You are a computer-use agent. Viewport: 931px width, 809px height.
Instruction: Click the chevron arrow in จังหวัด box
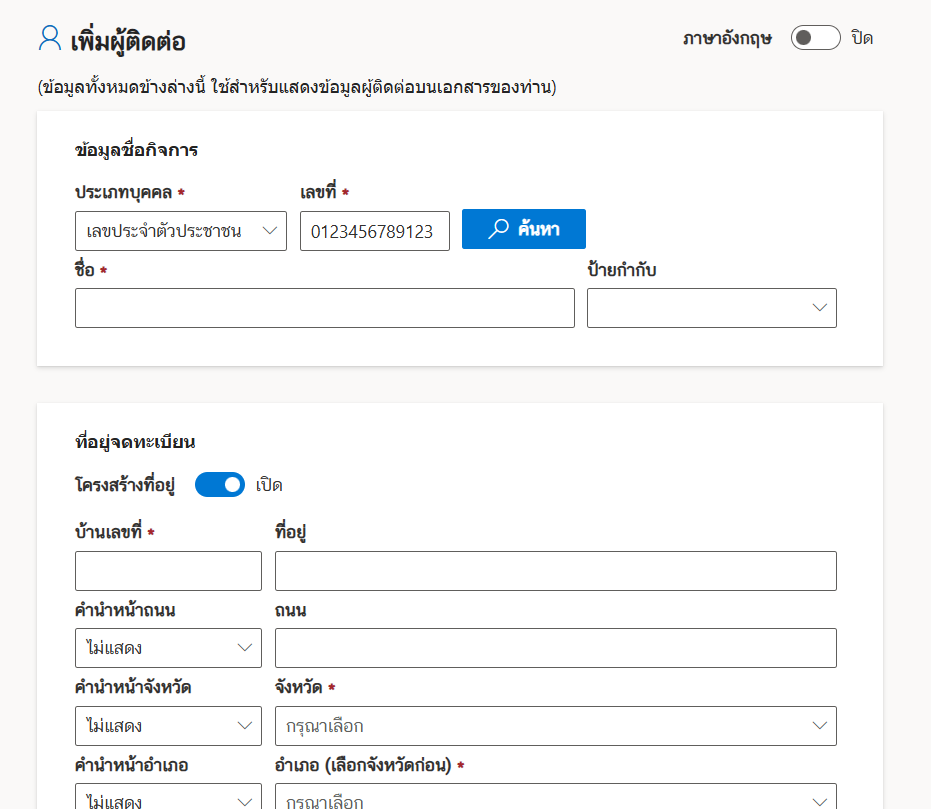click(819, 726)
